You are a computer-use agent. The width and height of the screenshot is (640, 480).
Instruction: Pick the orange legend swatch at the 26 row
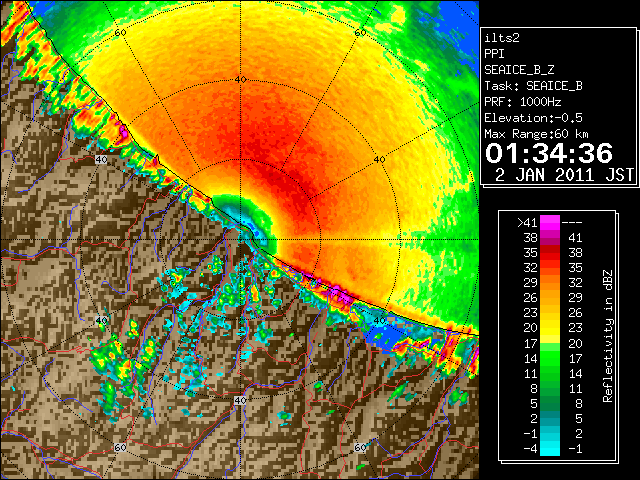click(x=550, y=298)
